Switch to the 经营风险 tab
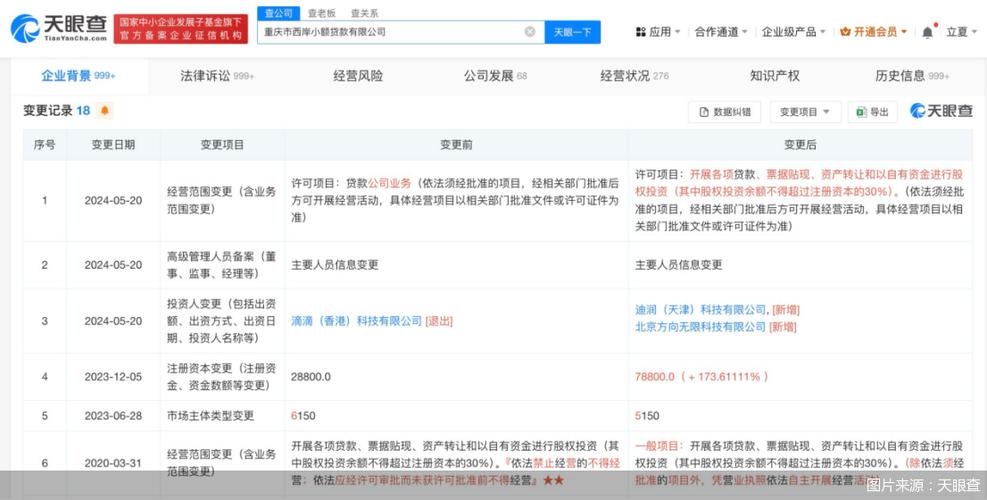The width and height of the screenshot is (987, 500). coord(358,76)
